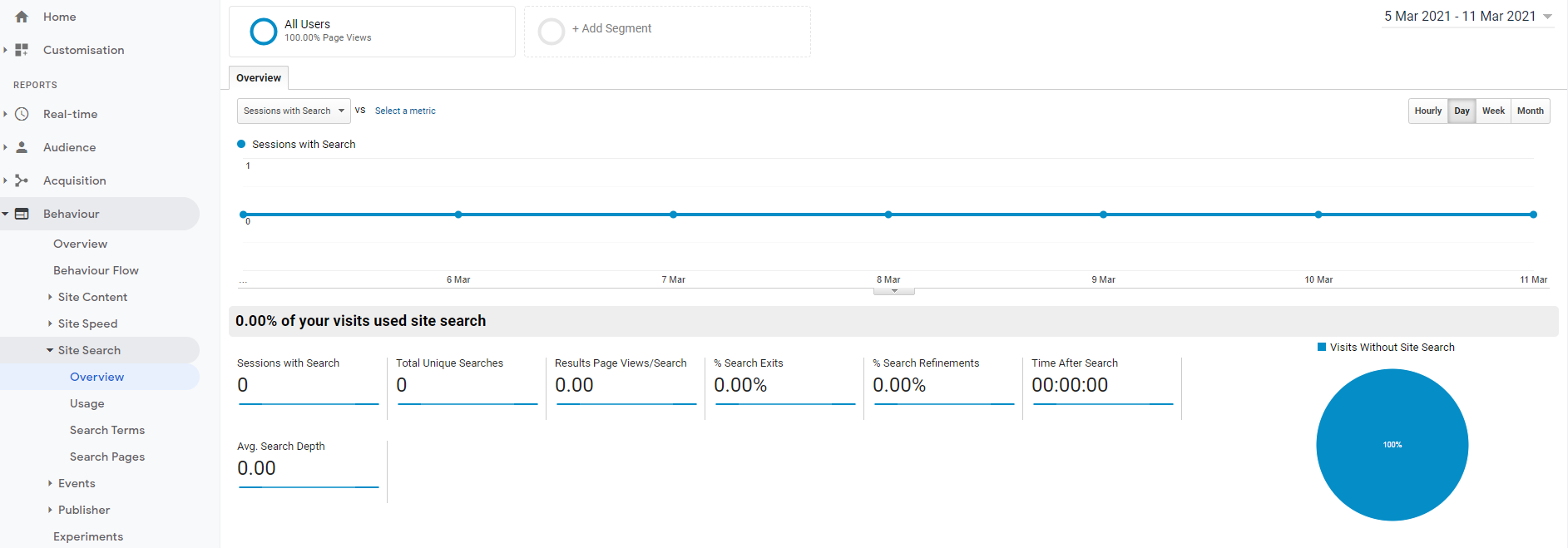Switch chart to Day view
Screen dimensions: 1568x548
point(1462,111)
